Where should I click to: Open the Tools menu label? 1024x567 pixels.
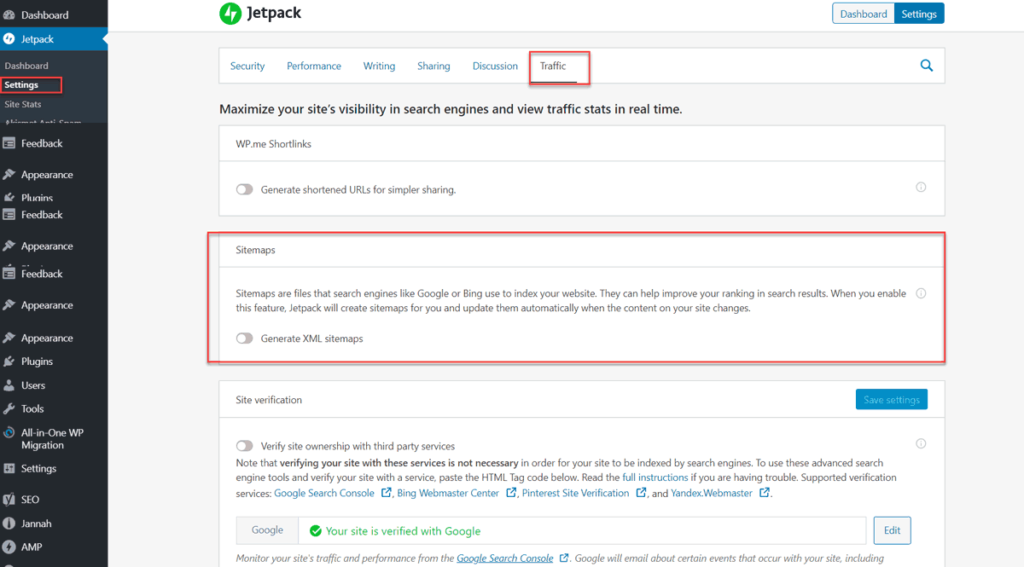click(x=32, y=409)
